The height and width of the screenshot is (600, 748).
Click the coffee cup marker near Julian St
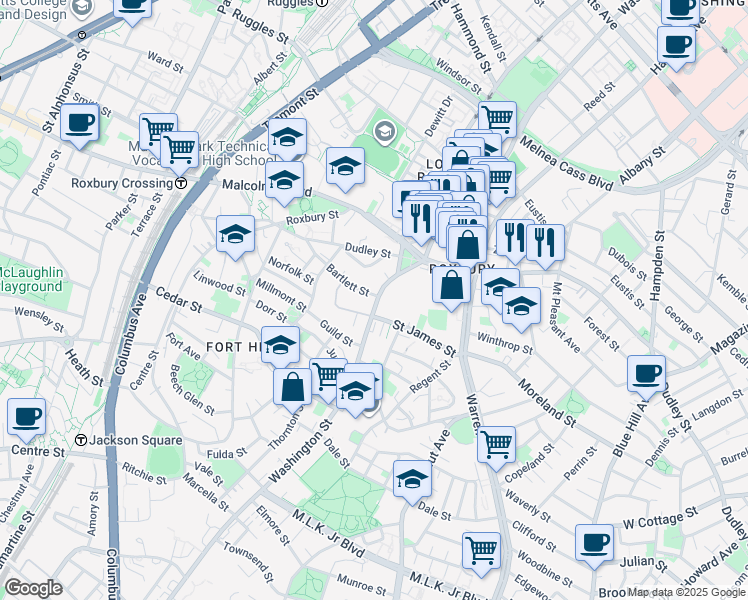coord(594,542)
